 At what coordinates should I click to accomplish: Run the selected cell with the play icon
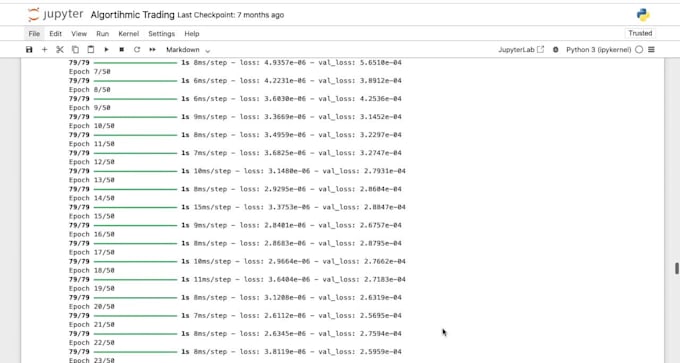coord(106,49)
